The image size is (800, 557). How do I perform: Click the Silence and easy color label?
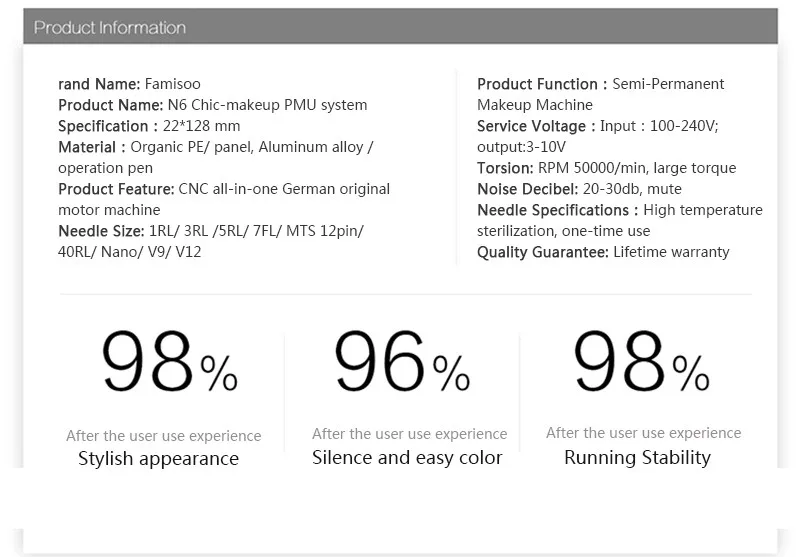(x=407, y=457)
